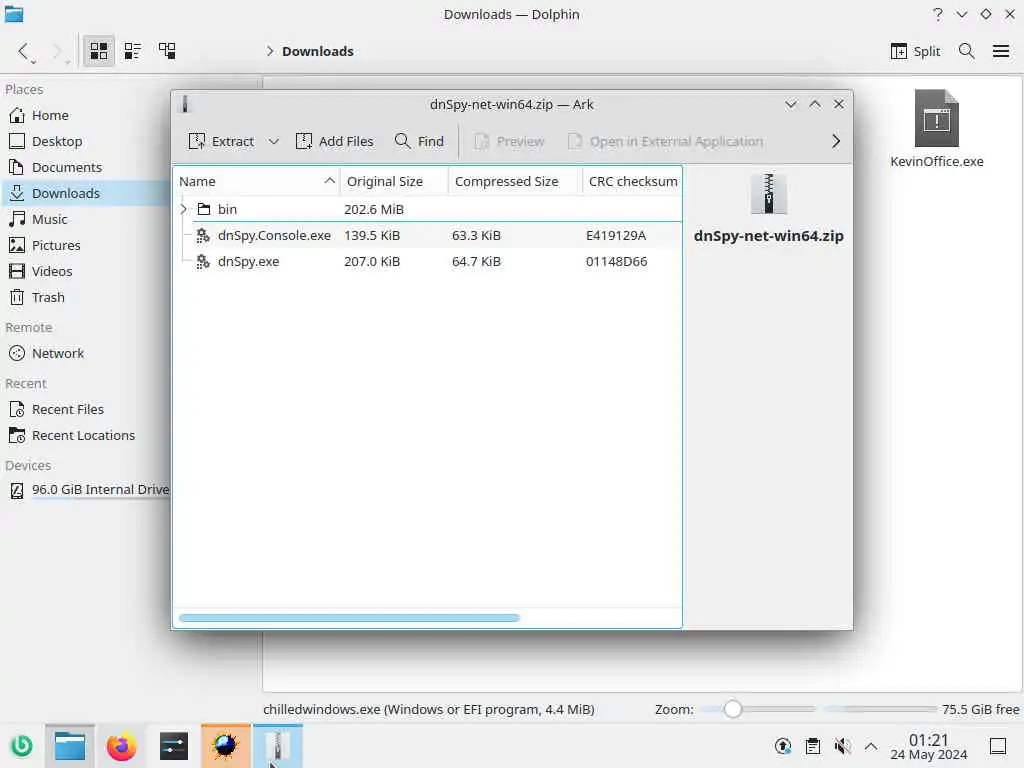Click the Ark window title bar icon
The height and width of the screenshot is (768, 1024).
pyautogui.click(x=185, y=104)
